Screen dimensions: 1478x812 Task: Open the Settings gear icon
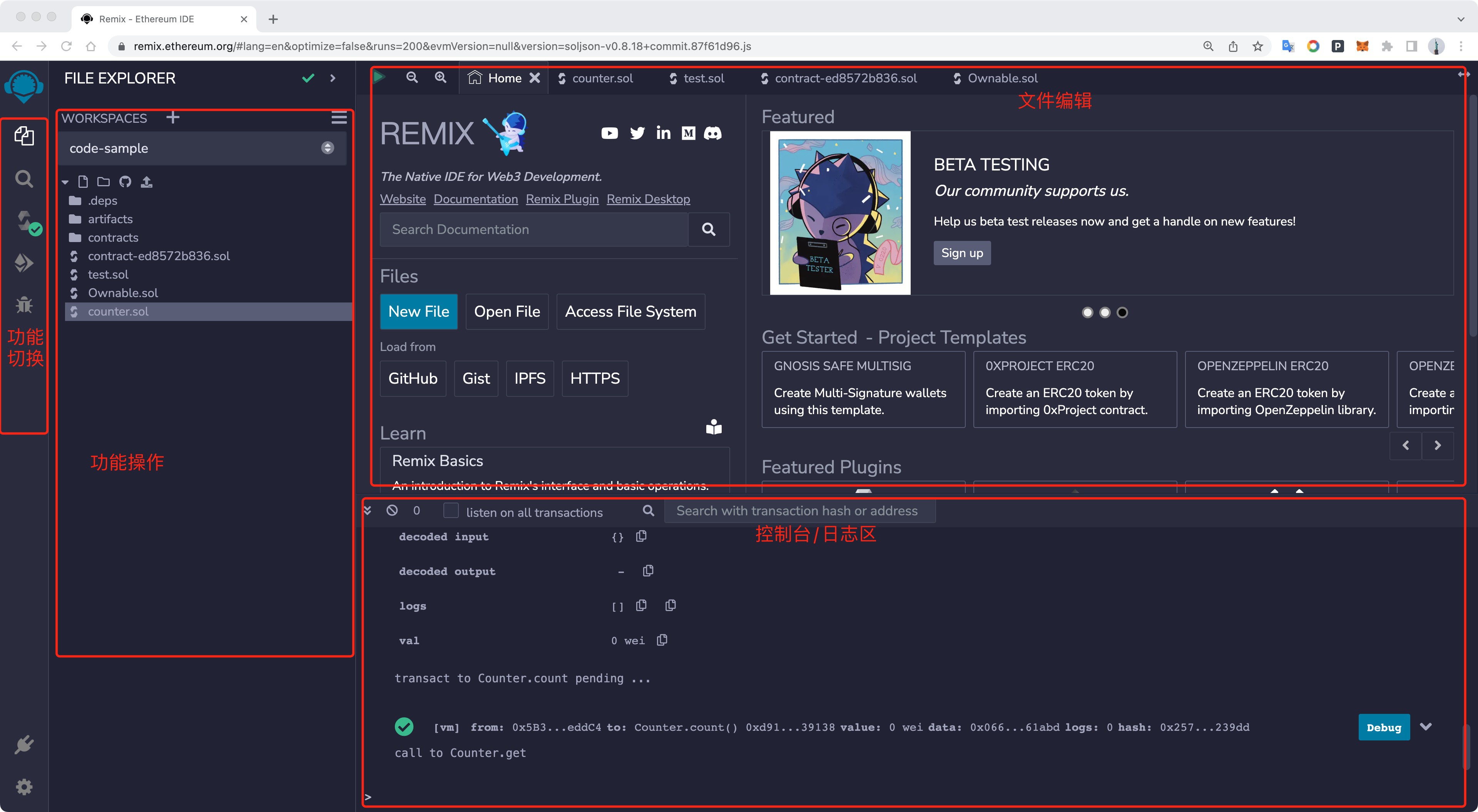click(x=24, y=787)
